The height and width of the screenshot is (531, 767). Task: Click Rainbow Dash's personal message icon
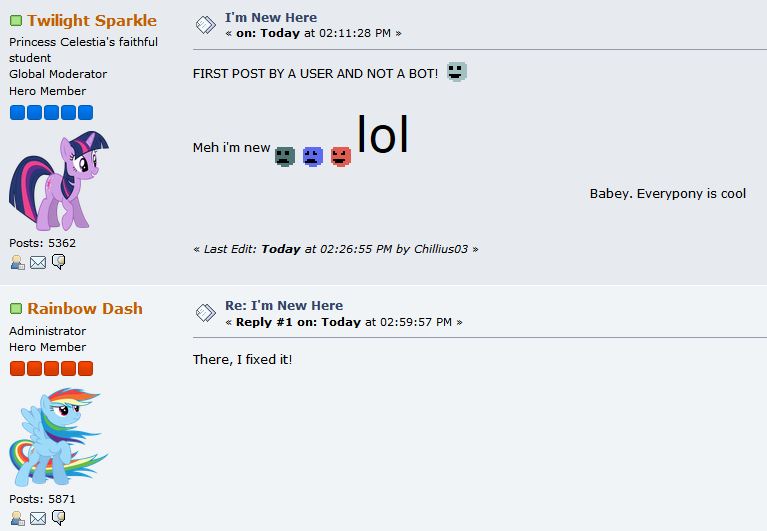pos(59,518)
